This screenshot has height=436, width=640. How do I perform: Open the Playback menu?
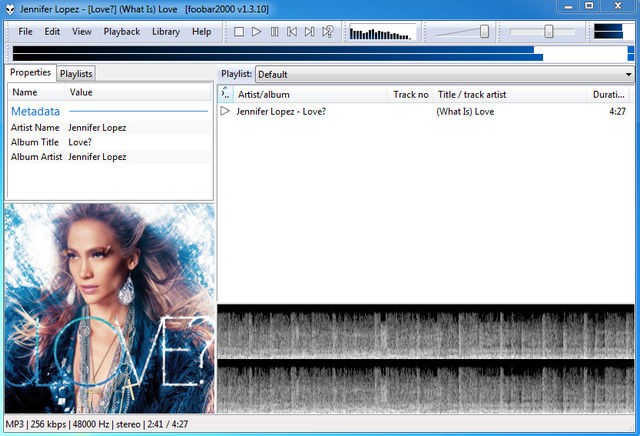[x=122, y=32]
